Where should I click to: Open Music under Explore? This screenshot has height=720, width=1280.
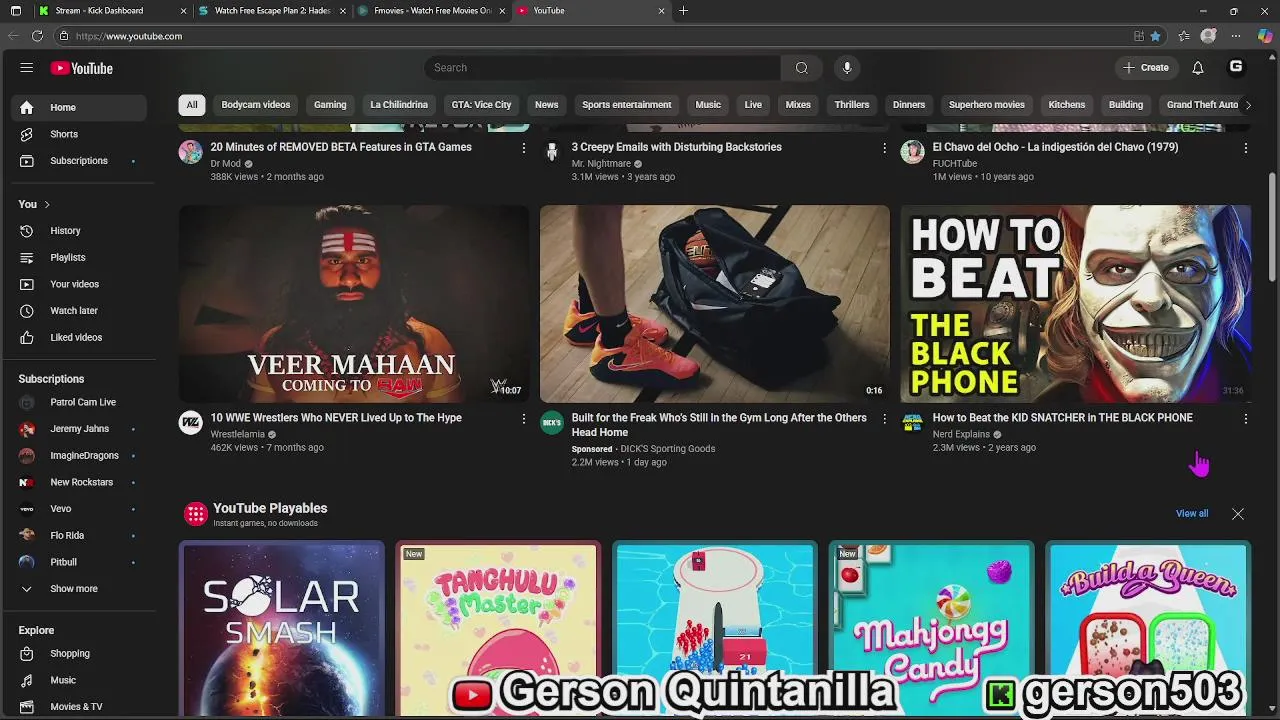point(79,680)
